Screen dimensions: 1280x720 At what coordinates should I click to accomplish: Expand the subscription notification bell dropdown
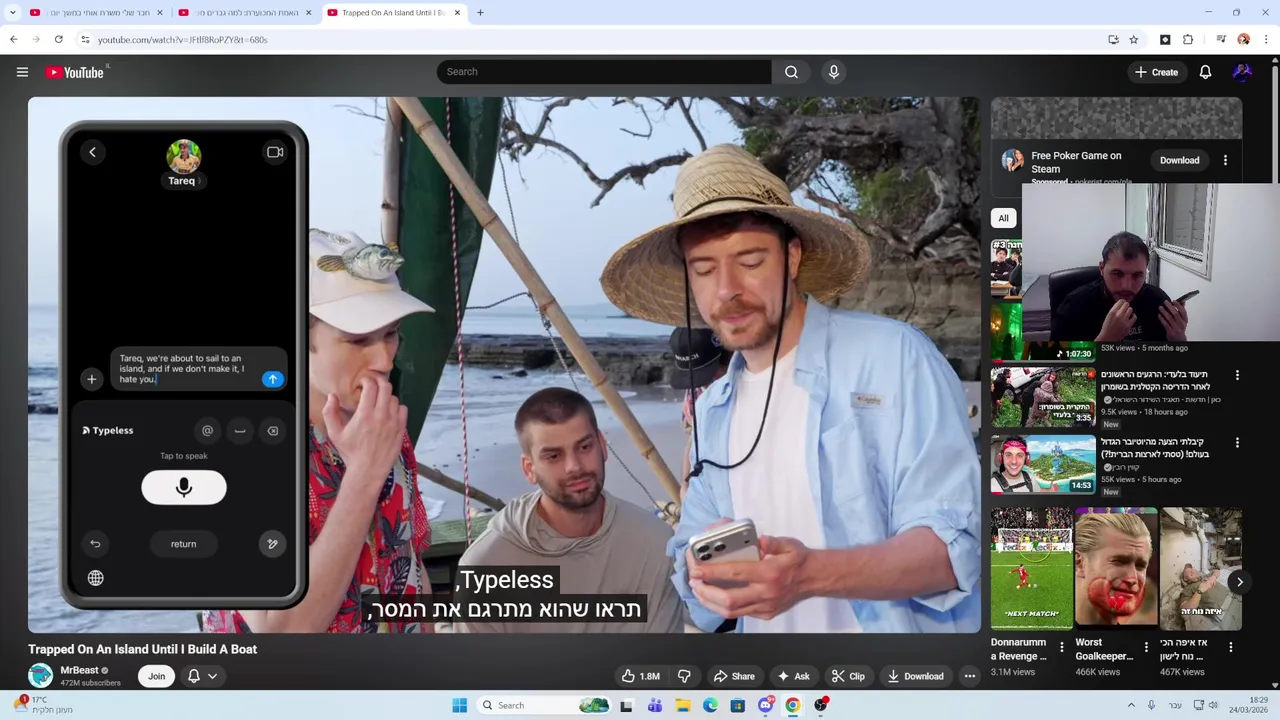coord(202,676)
